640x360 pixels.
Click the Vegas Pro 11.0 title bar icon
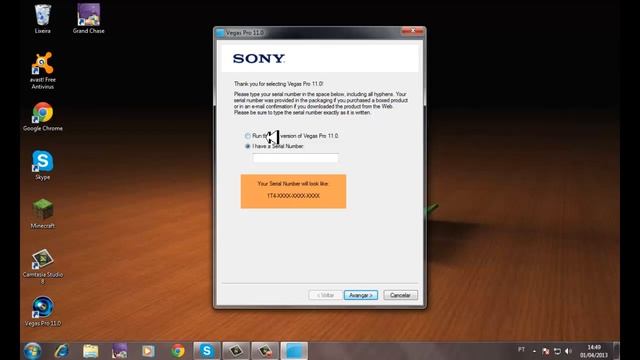[x=220, y=33]
